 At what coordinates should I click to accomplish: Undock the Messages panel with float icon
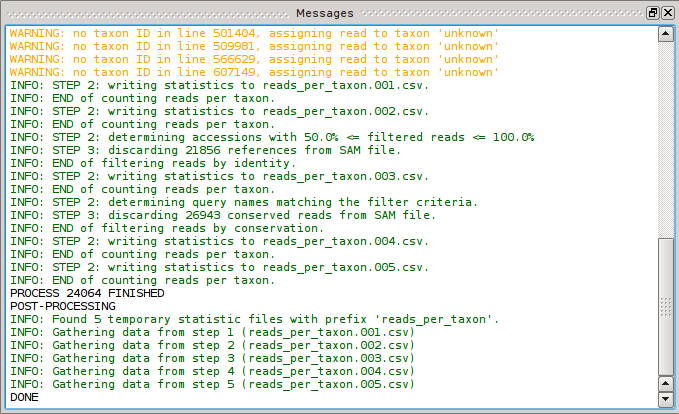[x=652, y=13]
